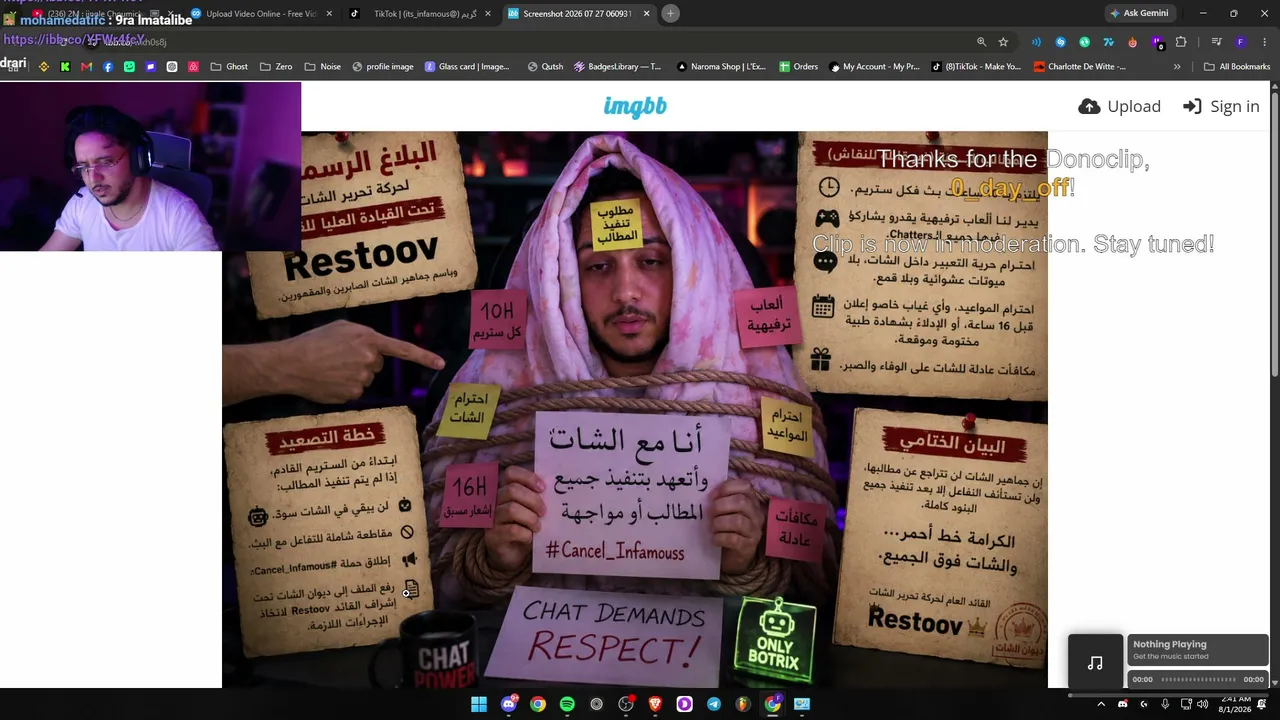1280x720 pixels.
Task: Open the Gmail bookmark icon
Action: tap(87, 67)
